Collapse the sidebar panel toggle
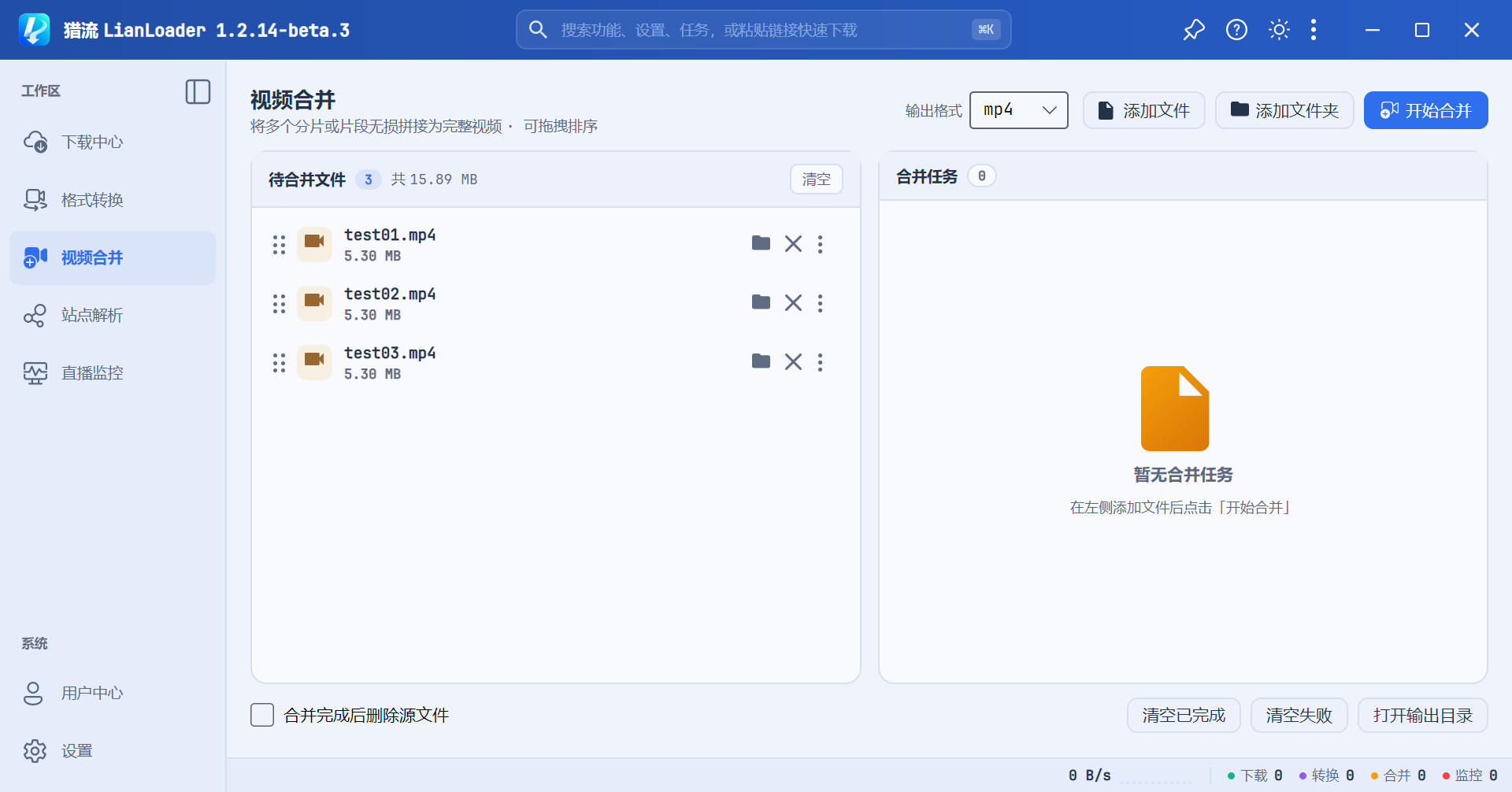 pos(198,91)
